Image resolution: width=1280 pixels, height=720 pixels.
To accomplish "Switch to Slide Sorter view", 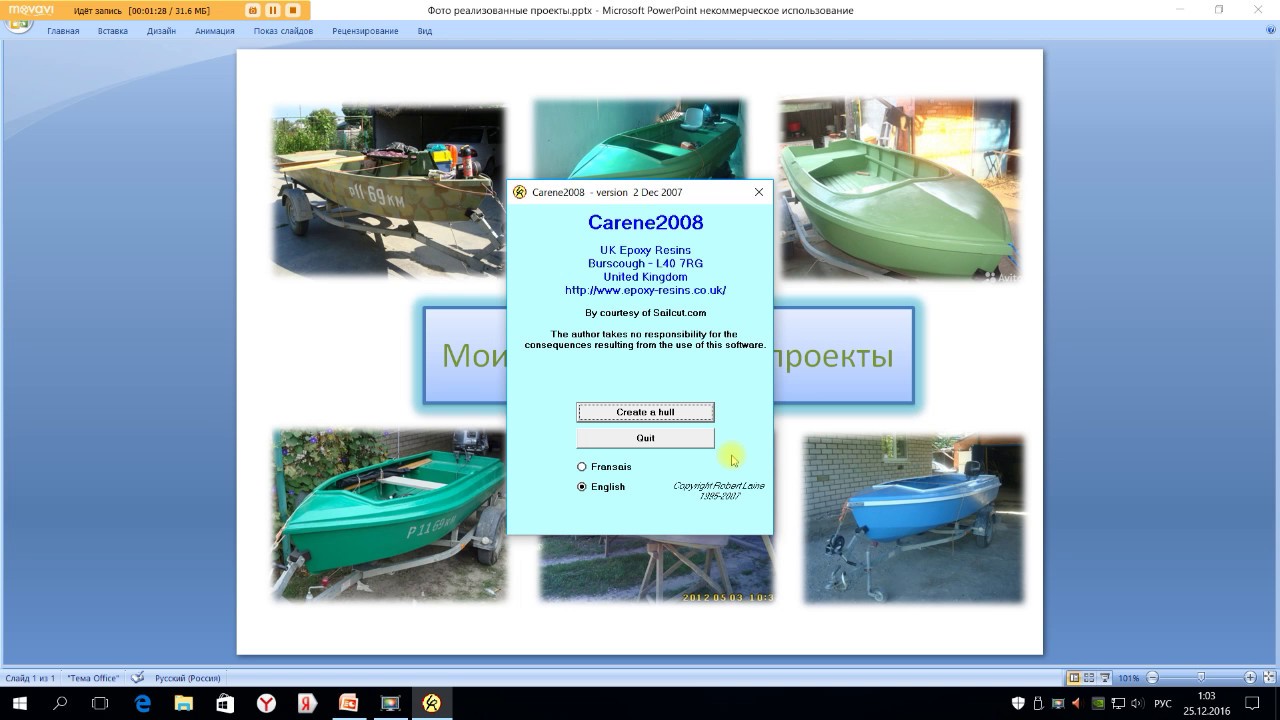I will (x=1089, y=678).
